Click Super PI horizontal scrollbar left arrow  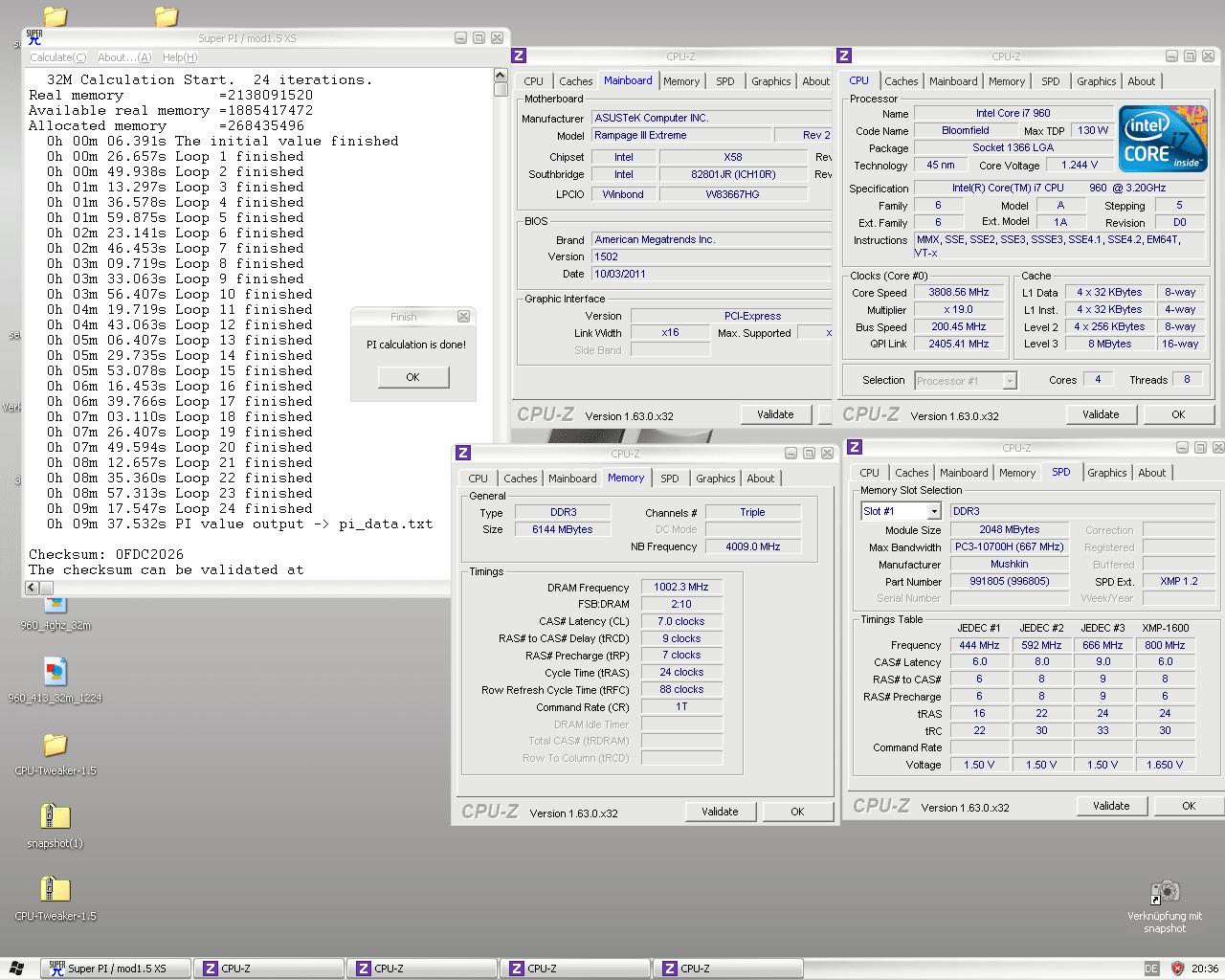[x=33, y=588]
